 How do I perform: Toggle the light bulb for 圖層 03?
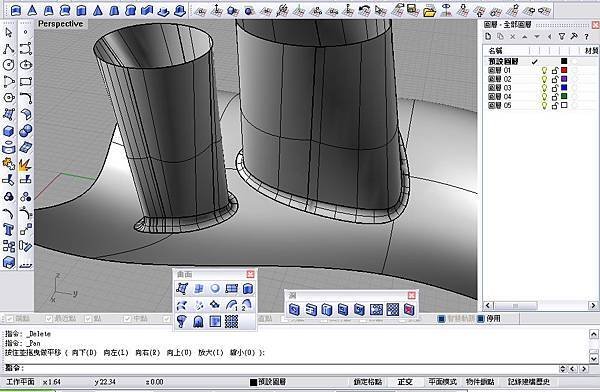(x=544, y=88)
